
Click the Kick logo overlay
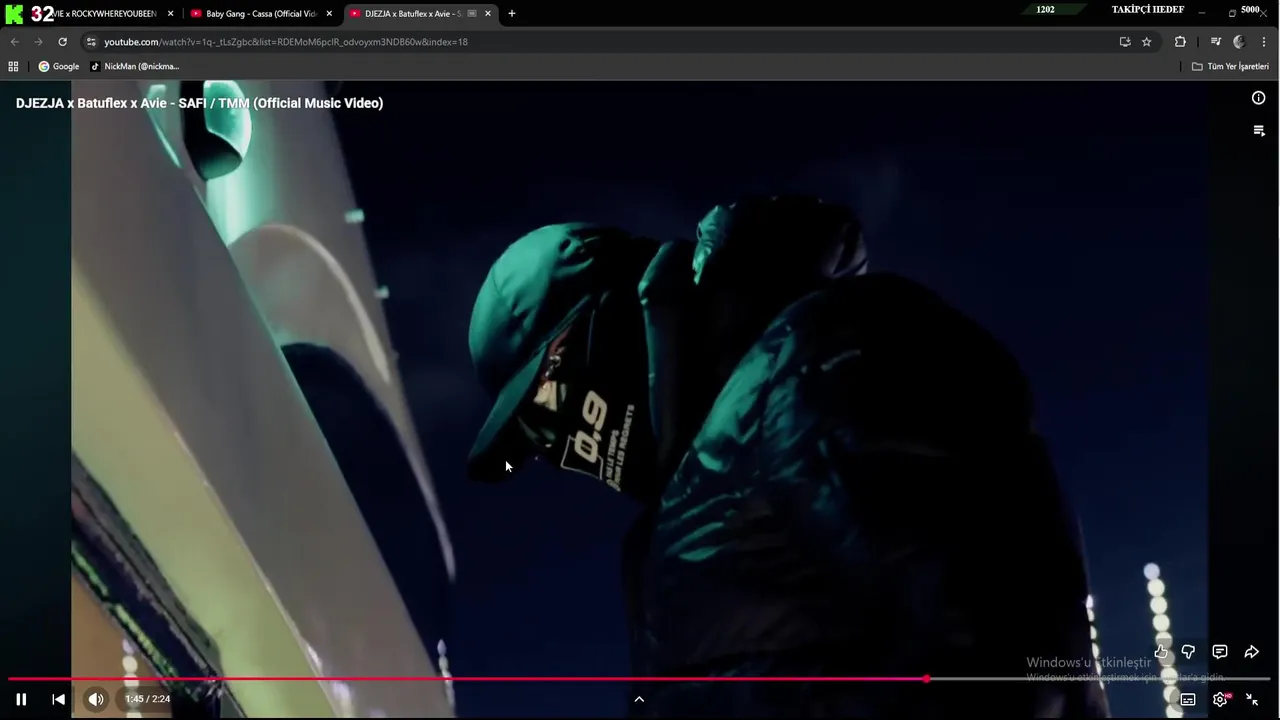[14, 14]
